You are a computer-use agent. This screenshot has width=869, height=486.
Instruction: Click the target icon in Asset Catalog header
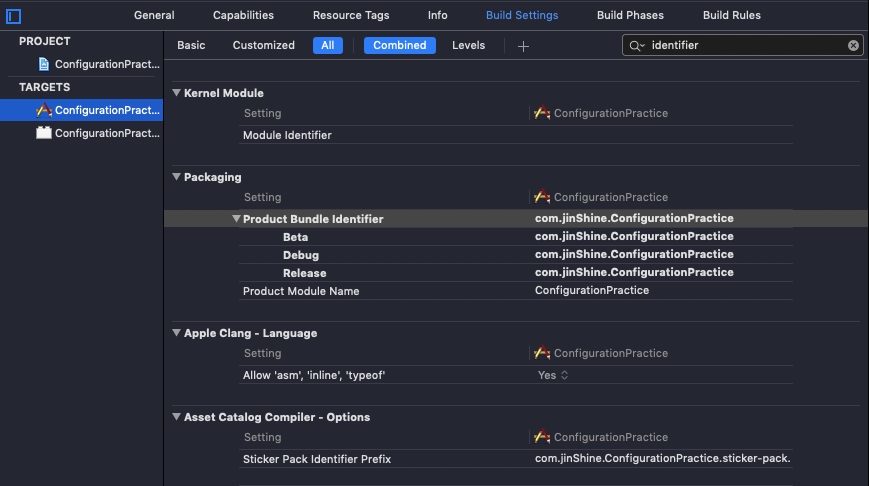tap(542, 437)
